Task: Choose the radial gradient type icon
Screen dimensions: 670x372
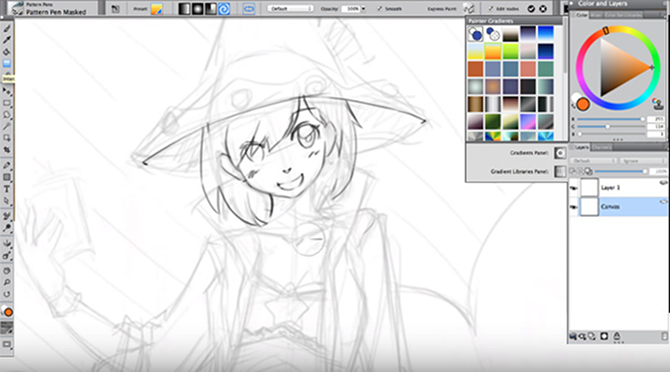Action: (x=197, y=9)
